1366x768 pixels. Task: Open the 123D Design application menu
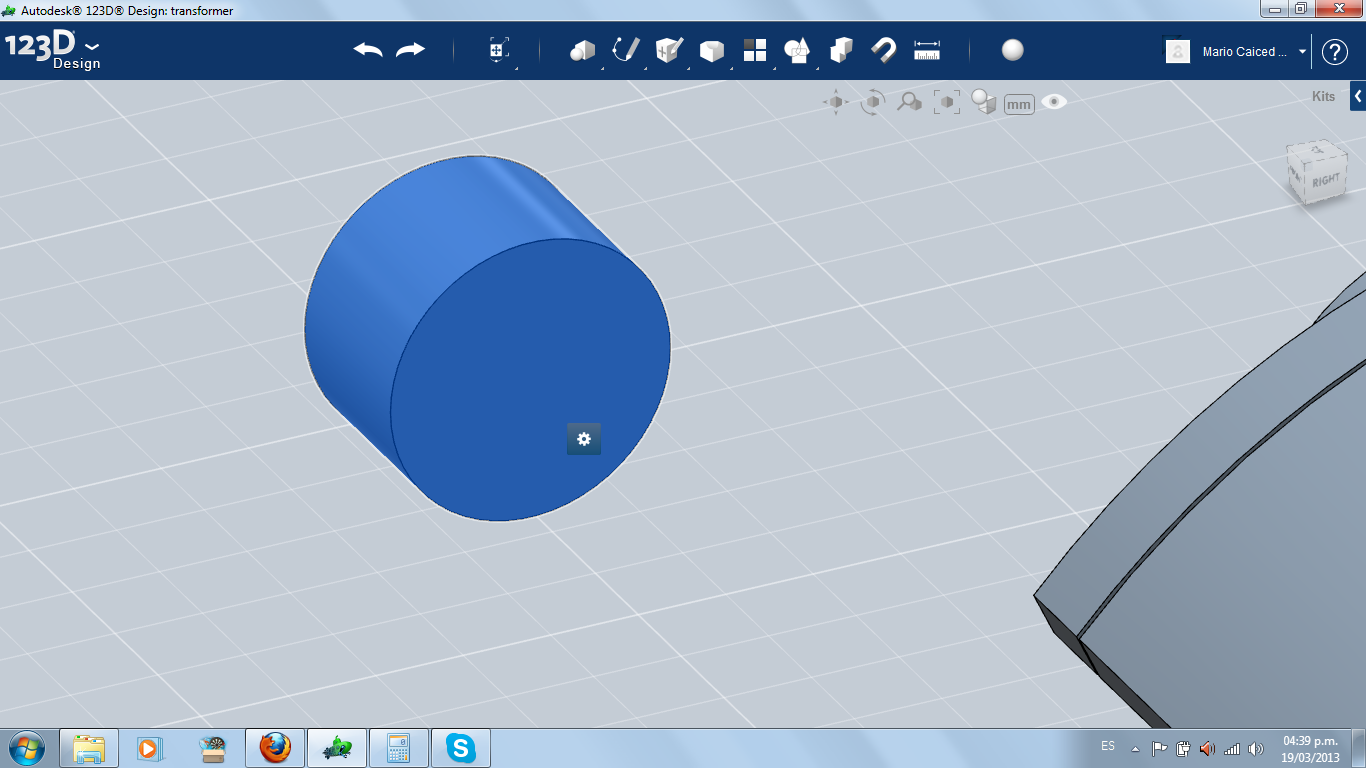(x=52, y=50)
